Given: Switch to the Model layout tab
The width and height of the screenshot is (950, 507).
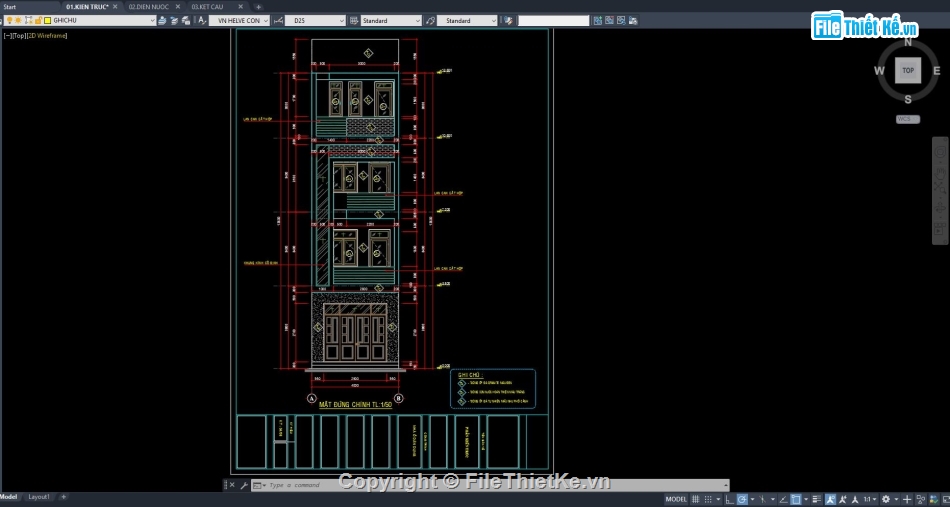Looking at the screenshot, I should click(x=9, y=497).
